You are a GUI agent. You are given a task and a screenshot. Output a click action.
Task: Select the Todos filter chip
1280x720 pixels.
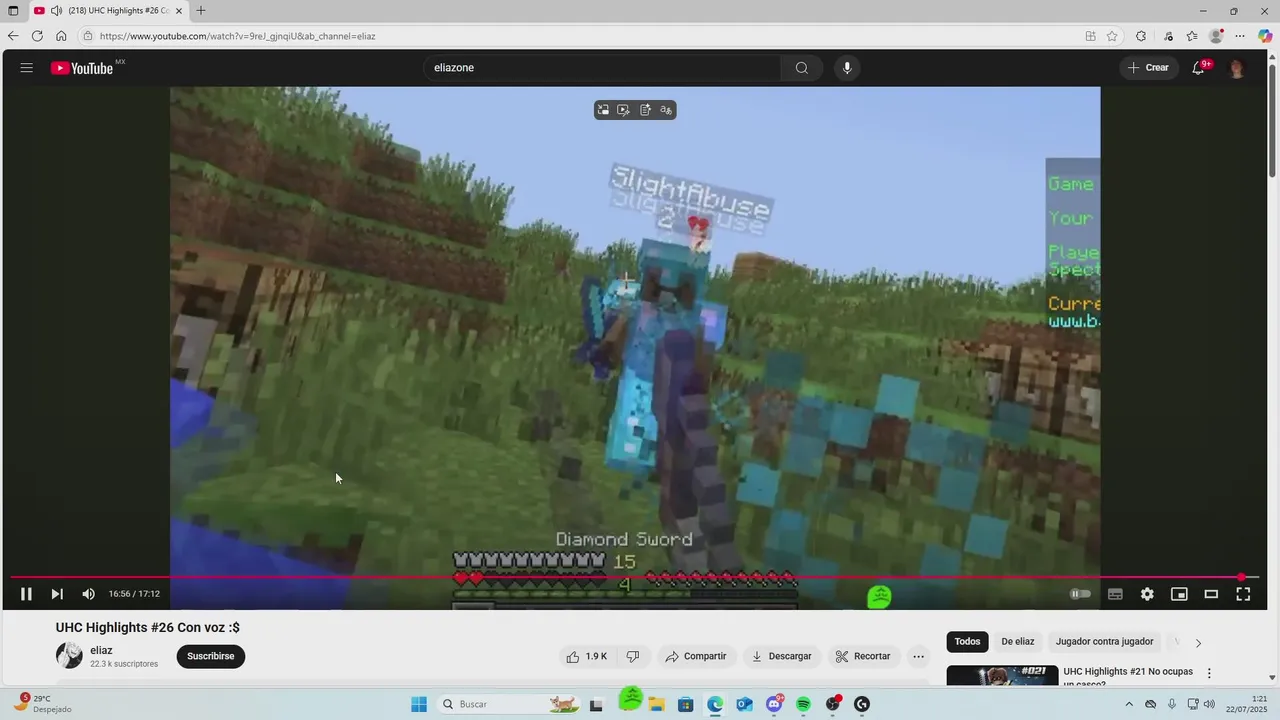click(967, 642)
